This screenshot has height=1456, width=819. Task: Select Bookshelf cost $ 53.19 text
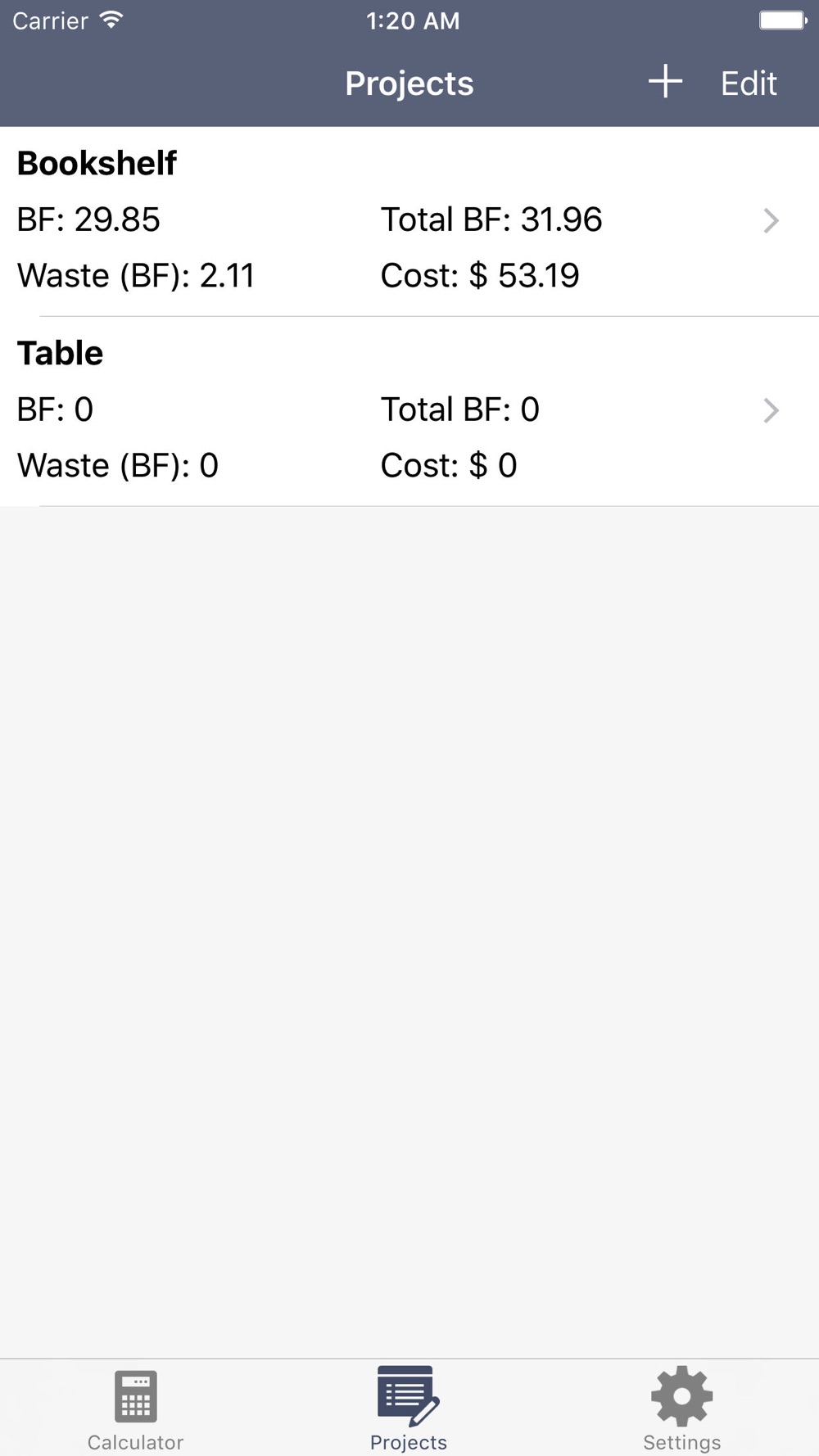(x=480, y=275)
